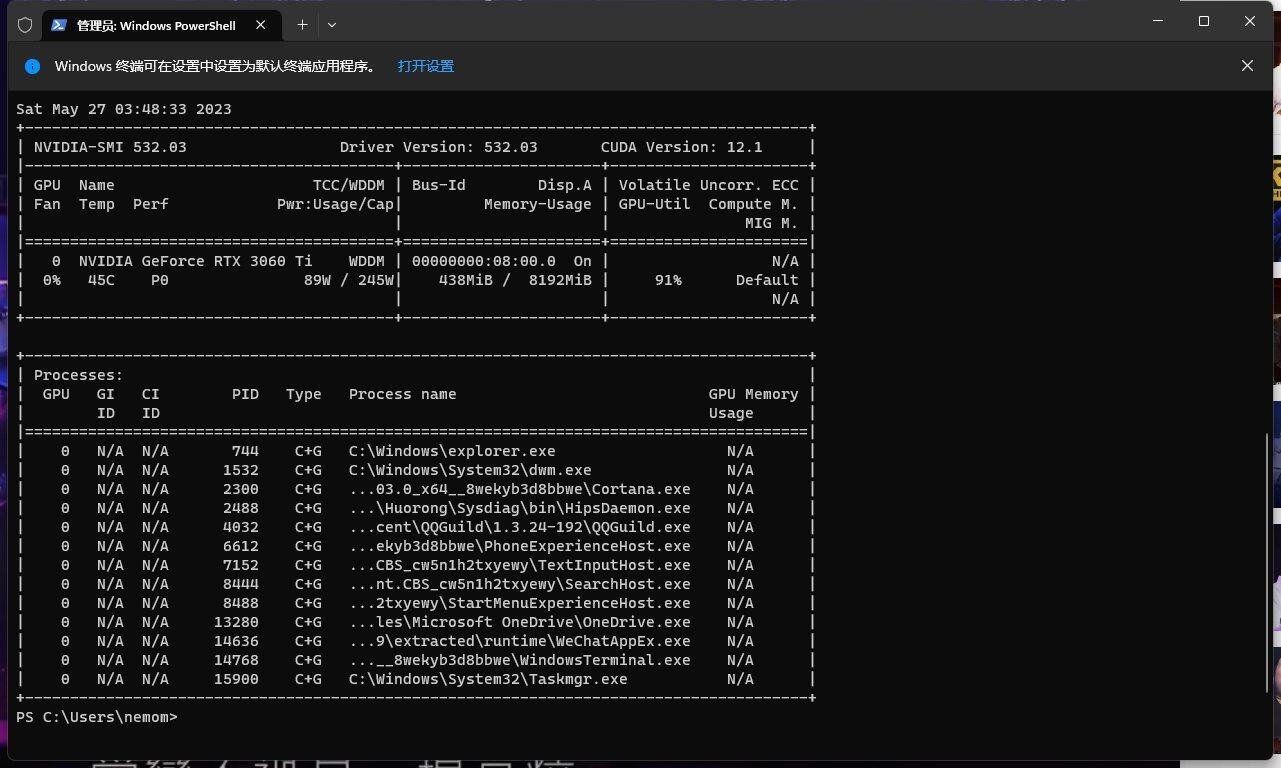Viewport: 1281px width, 768px height.
Task: Click the StartMenuExperienceHost.exe process row
Action: [x=416, y=603]
